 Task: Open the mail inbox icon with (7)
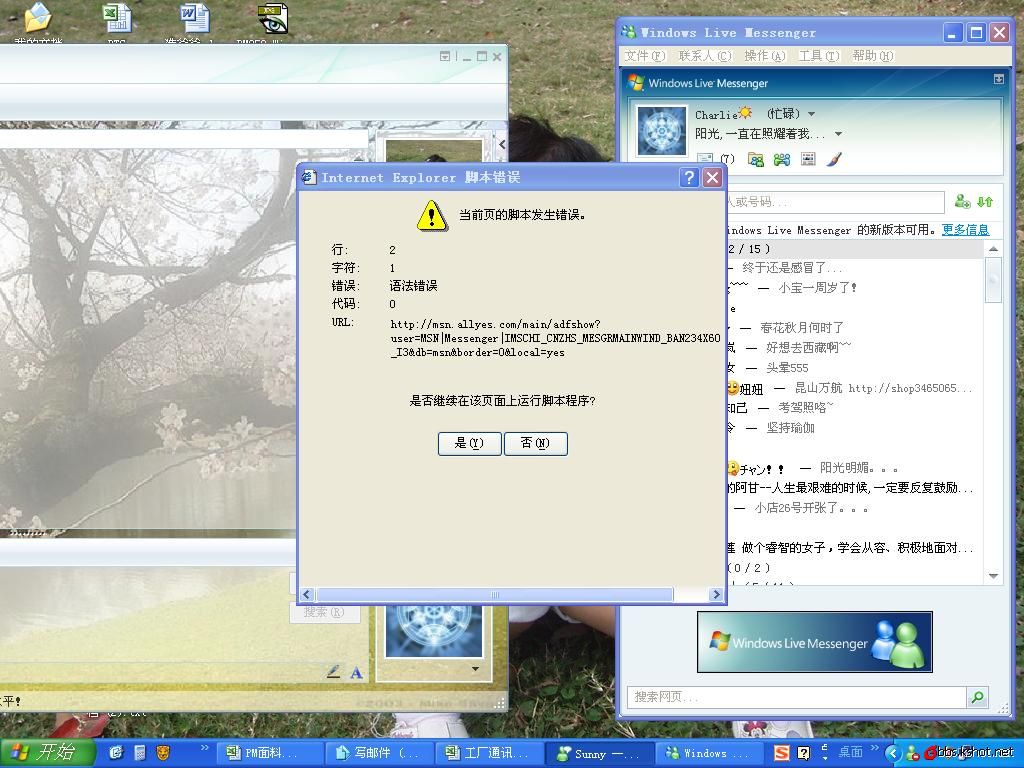(715, 159)
